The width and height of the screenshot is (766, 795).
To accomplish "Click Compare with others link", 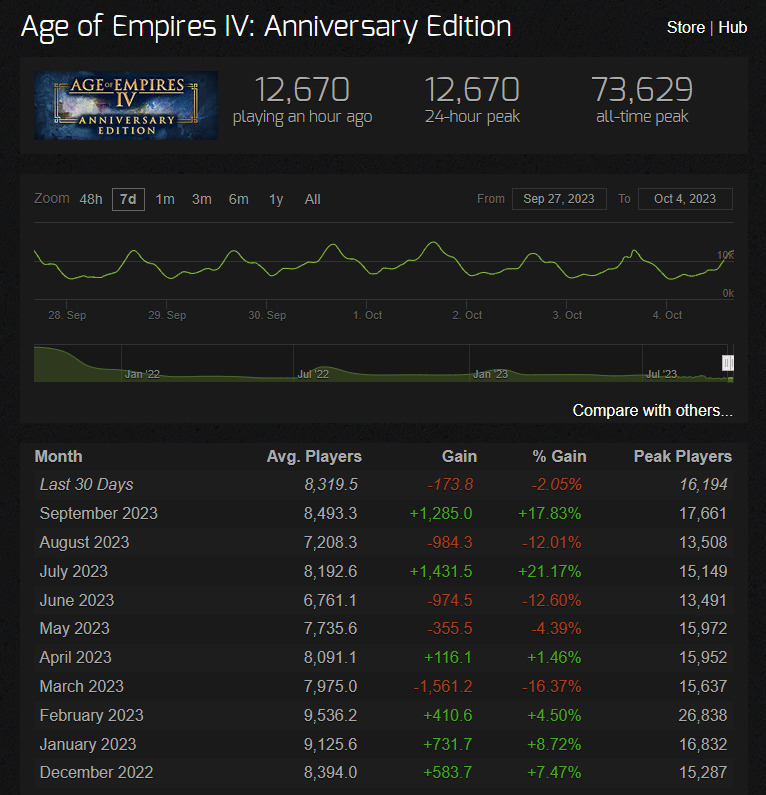I will [x=652, y=410].
